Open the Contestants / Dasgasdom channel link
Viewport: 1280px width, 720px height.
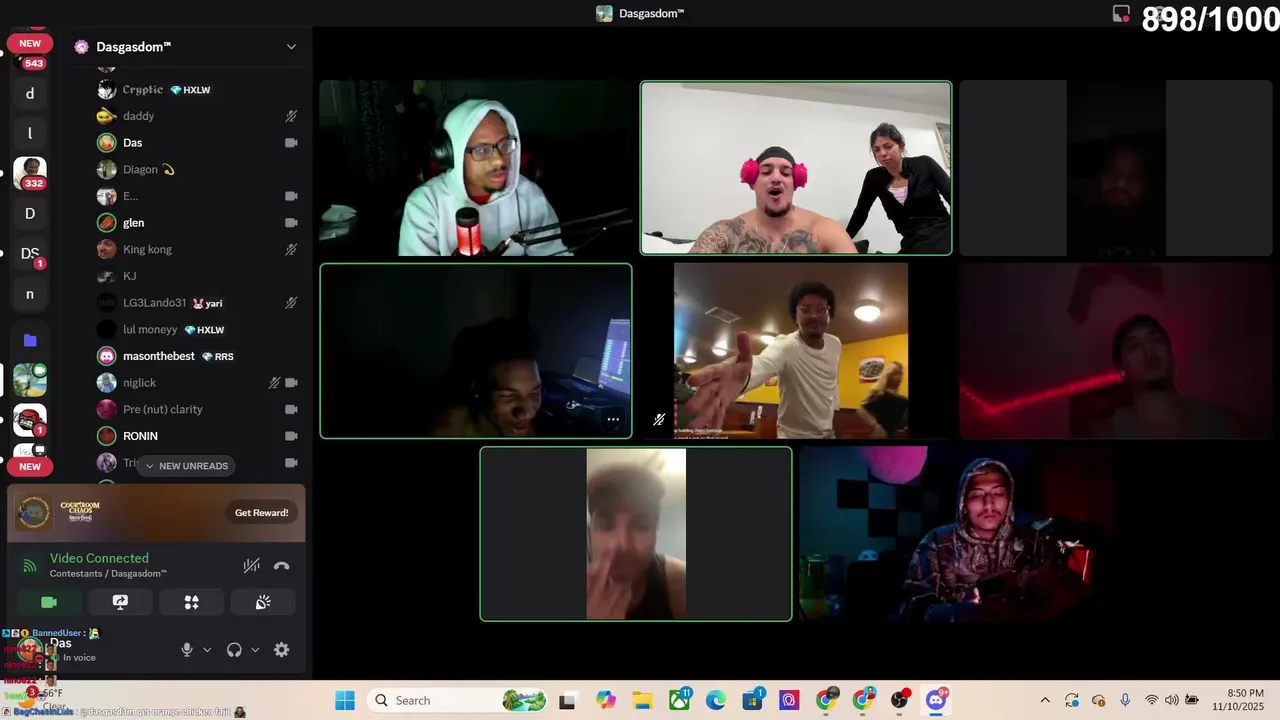[108, 574]
